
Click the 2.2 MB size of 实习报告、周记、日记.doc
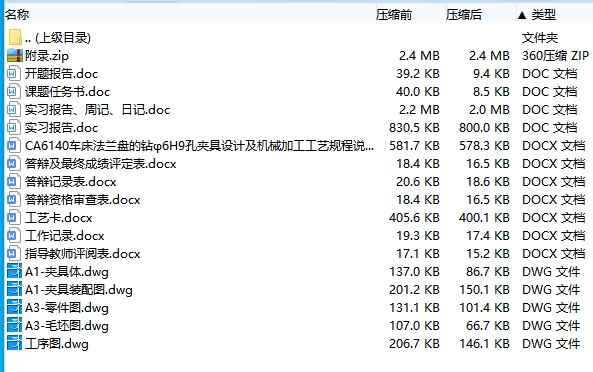click(419, 110)
